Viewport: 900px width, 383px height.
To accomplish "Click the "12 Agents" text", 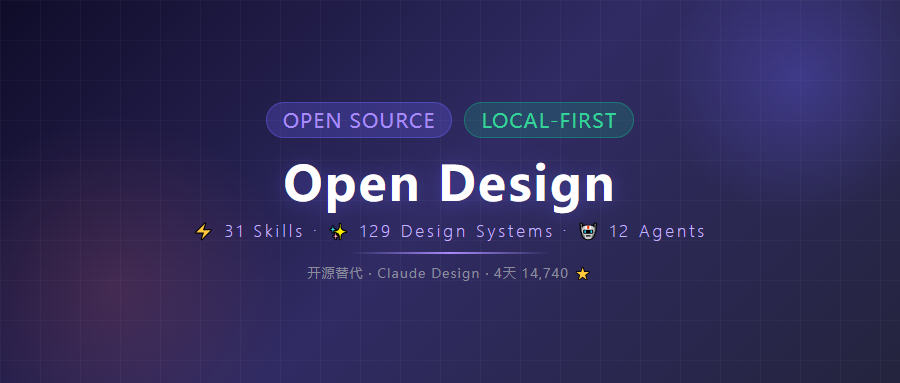I will (657, 231).
